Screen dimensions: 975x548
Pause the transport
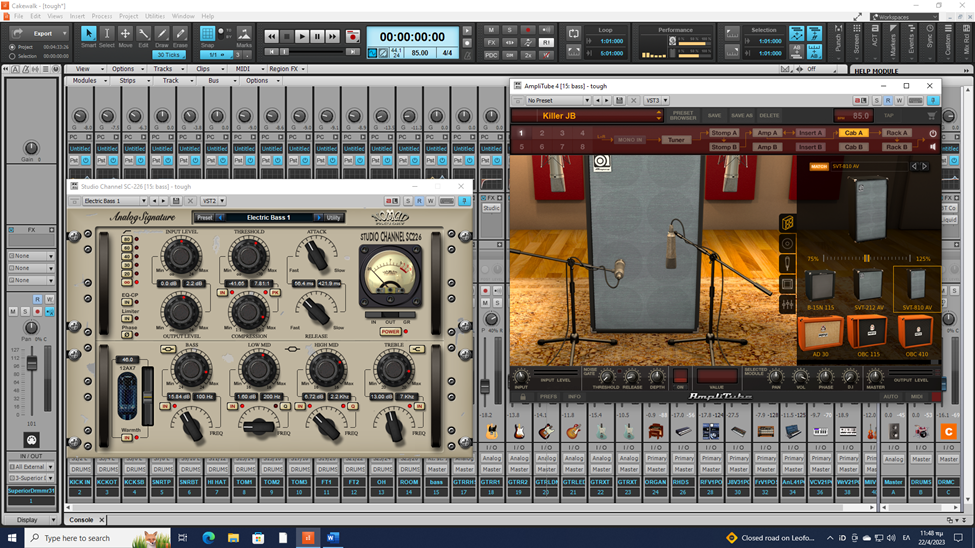coord(317,37)
